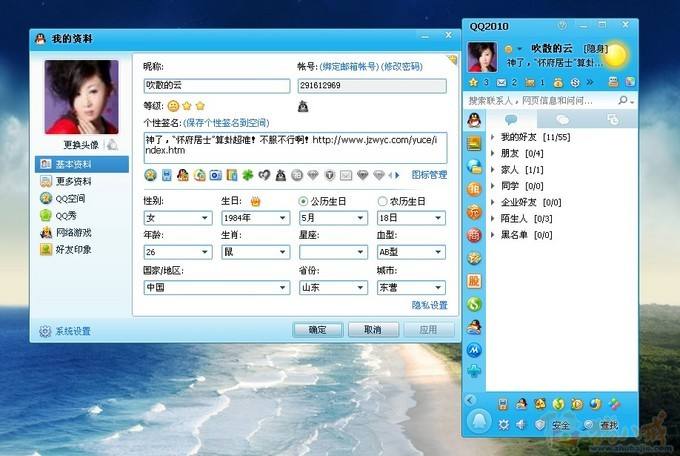680x456 pixels.
Task: Click the skin change icon in QQ2010 header
Action: click(x=630, y=82)
